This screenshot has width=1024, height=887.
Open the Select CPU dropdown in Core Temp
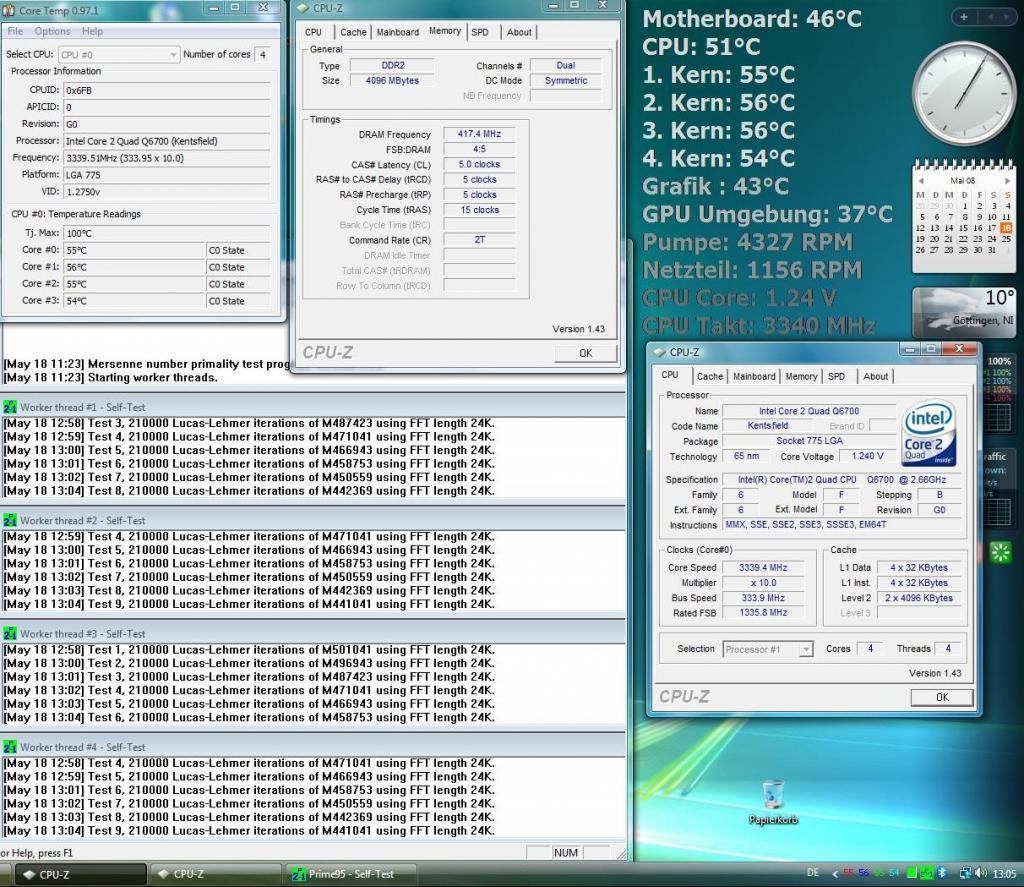click(x=119, y=55)
